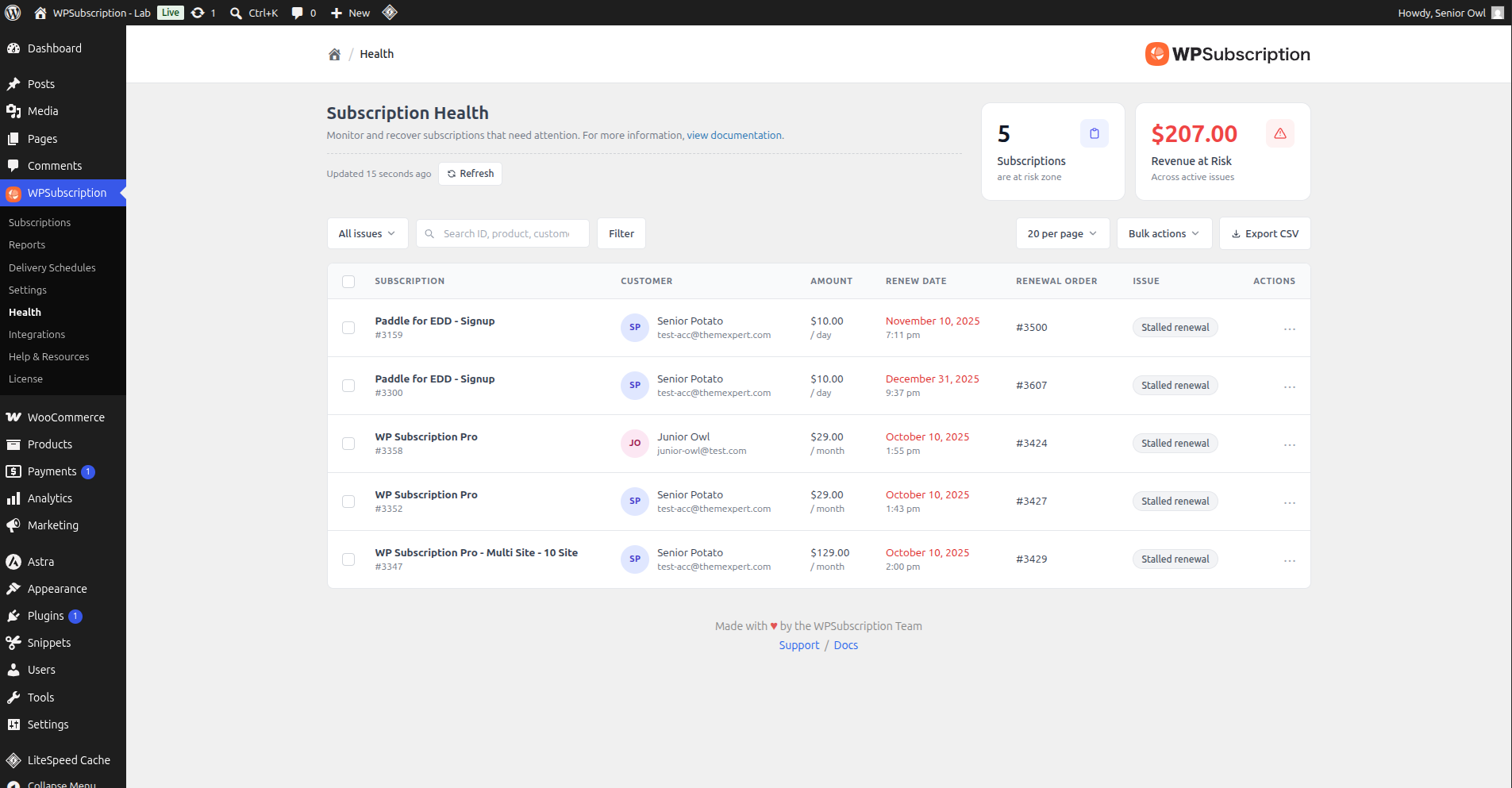Click the WPSubscription - Lab site name
The width and height of the screenshot is (1512, 788).
pyautogui.click(x=102, y=13)
